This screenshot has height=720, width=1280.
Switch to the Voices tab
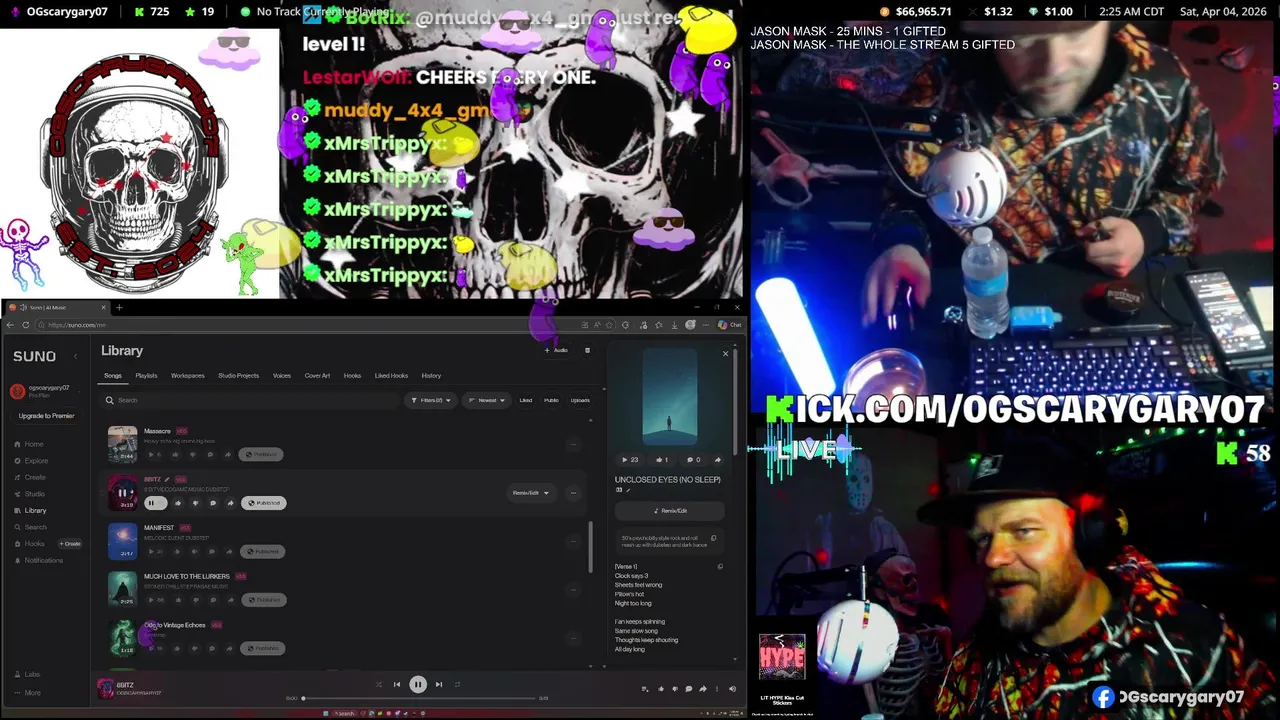pyautogui.click(x=282, y=376)
